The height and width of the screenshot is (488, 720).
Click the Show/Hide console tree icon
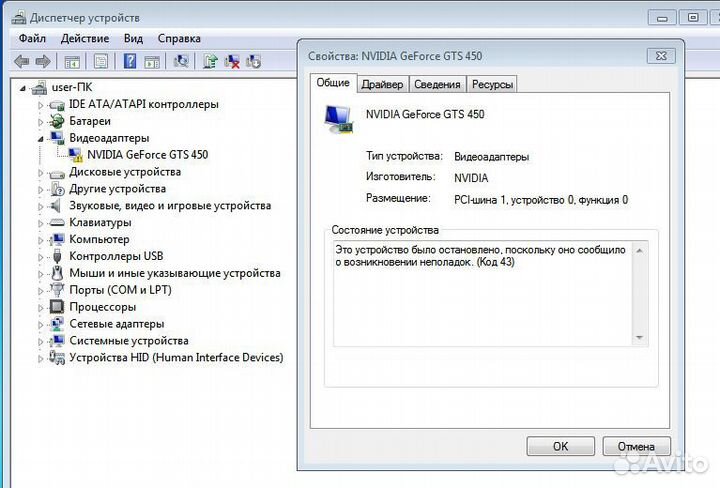coord(74,61)
